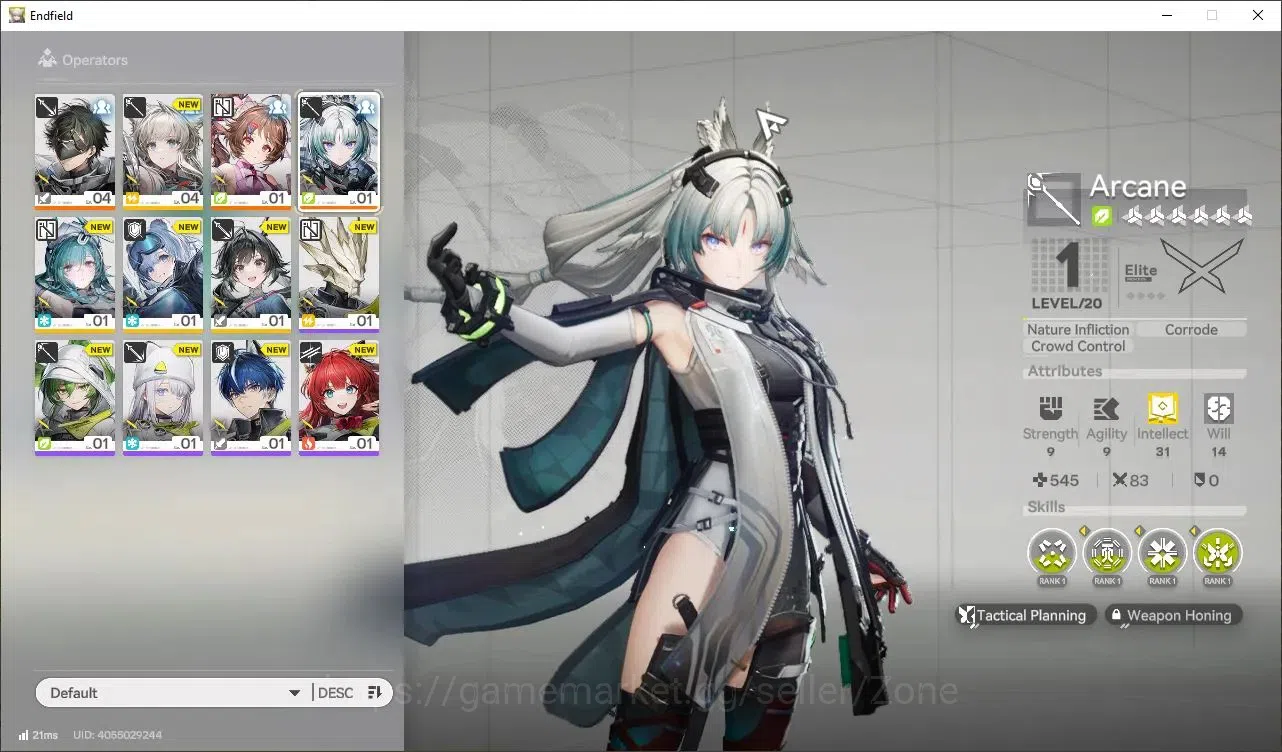Open the second skill icon
This screenshot has height=752, width=1282.
point(1107,552)
